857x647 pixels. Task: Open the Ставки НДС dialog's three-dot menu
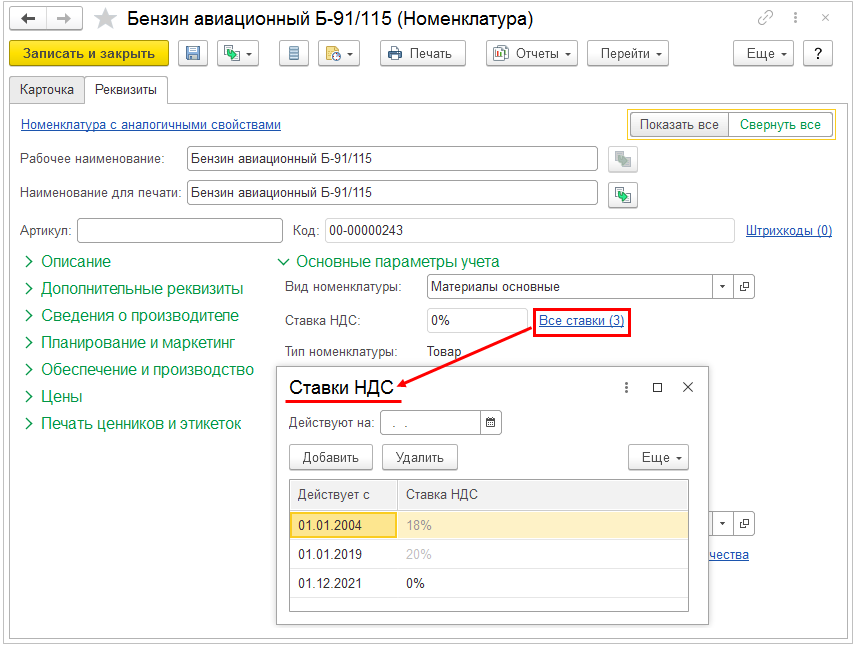[626, 387]
